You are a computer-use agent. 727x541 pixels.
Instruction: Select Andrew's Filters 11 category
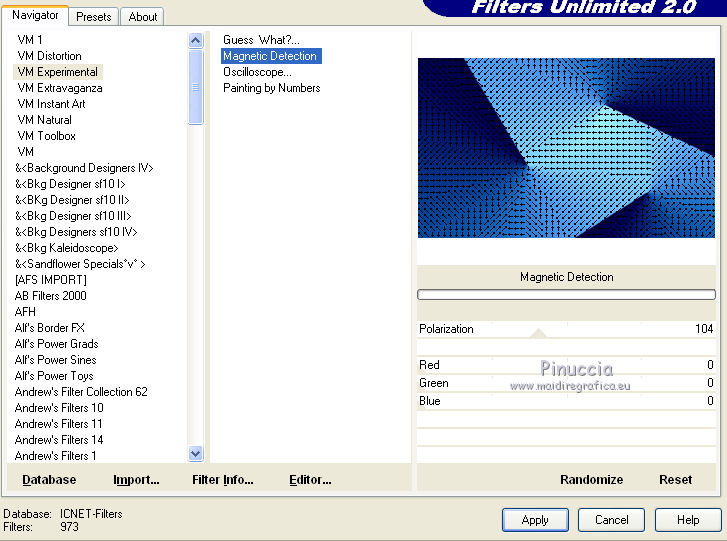[x=58, y=424]
